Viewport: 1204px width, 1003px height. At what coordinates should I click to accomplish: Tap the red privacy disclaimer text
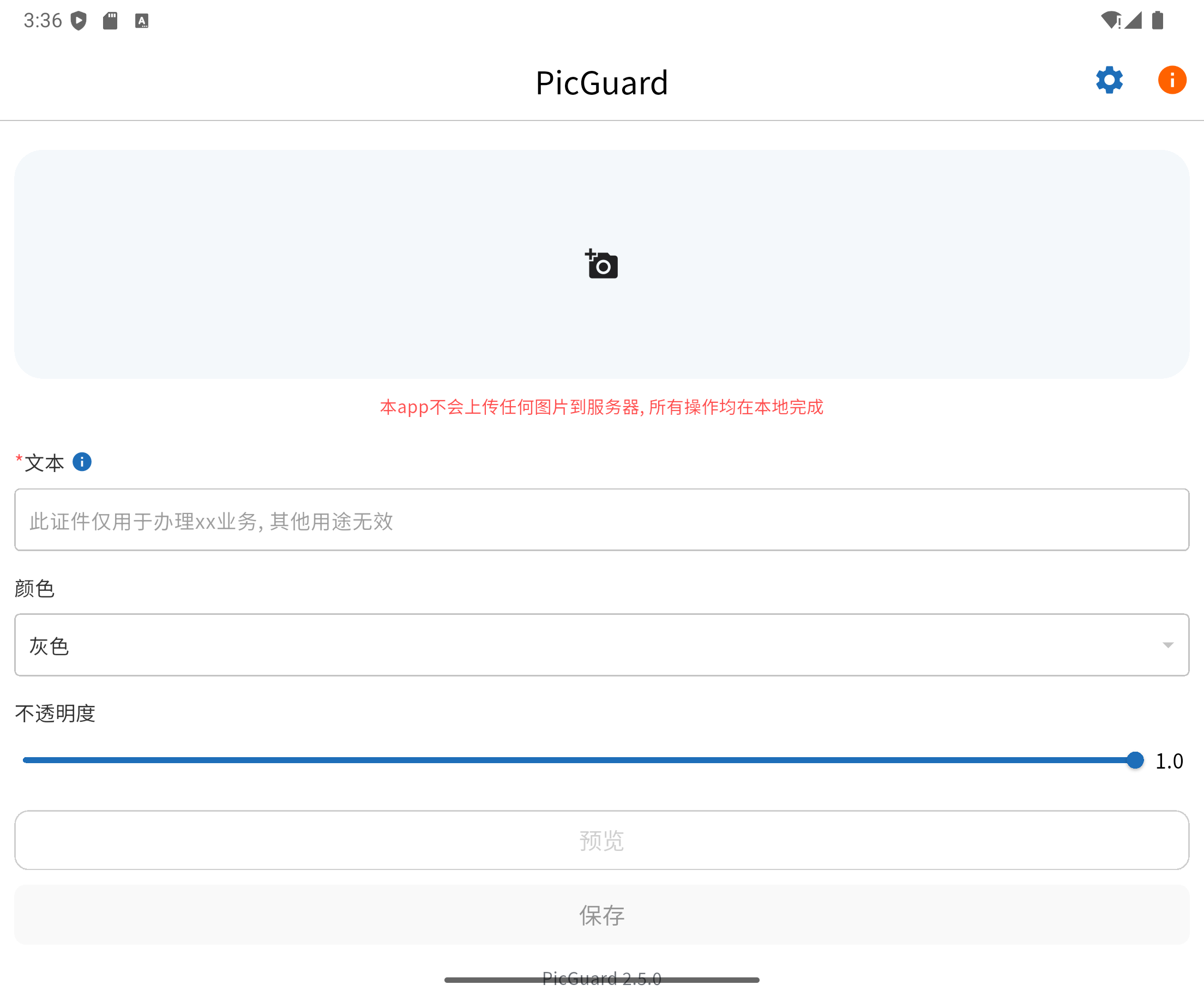click(x=601, y=408)
